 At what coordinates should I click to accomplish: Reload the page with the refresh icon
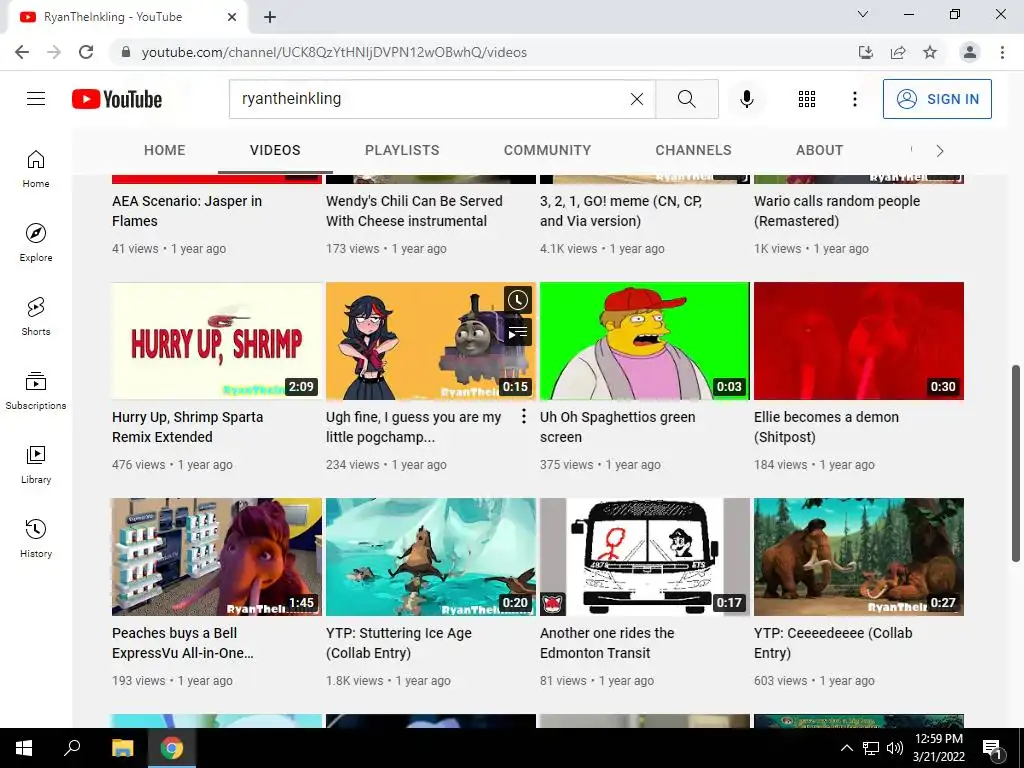tap(86, 52)
